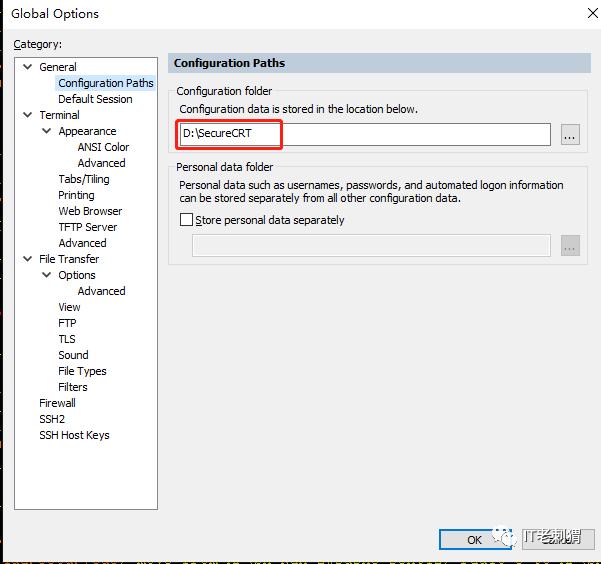
Task: Open Filters settings
Action: (x=72, y=387)
